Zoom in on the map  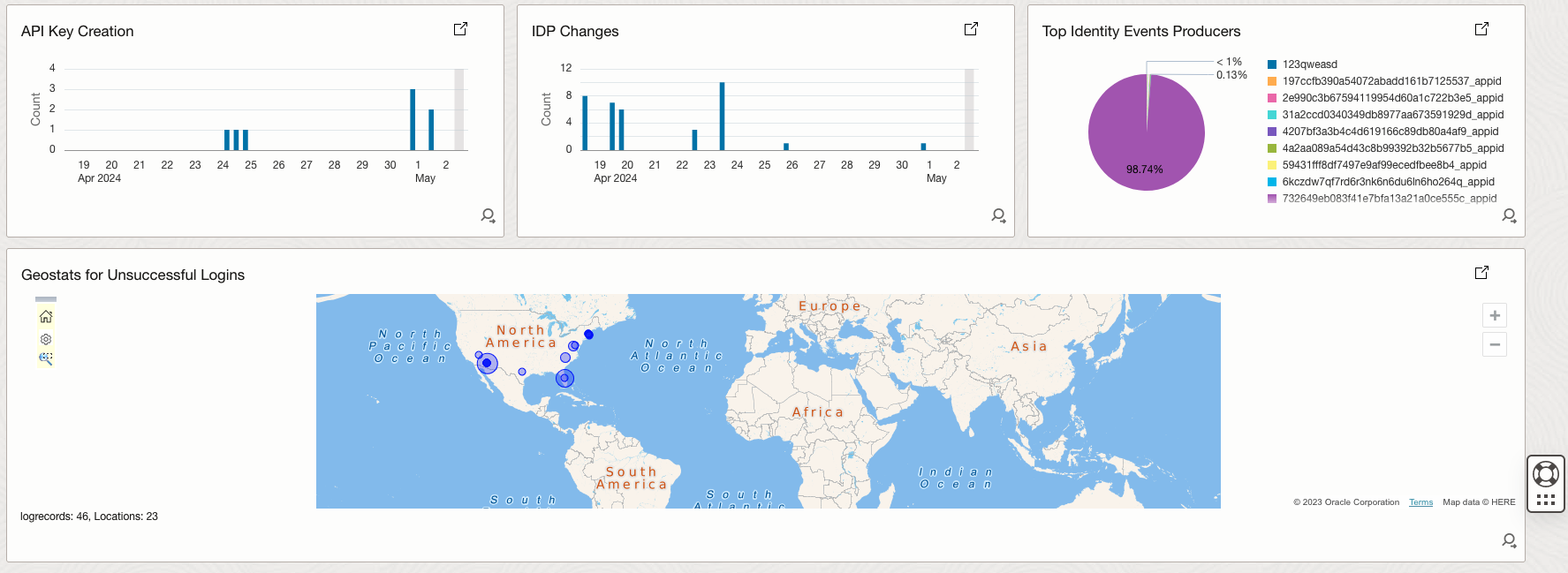[1495, 315]
